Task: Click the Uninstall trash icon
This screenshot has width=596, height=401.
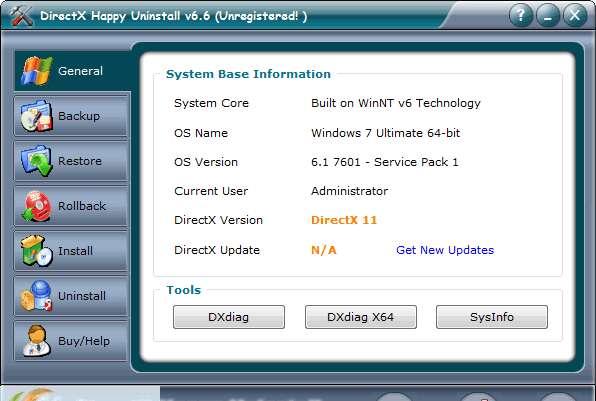Action: click(36, 296)
